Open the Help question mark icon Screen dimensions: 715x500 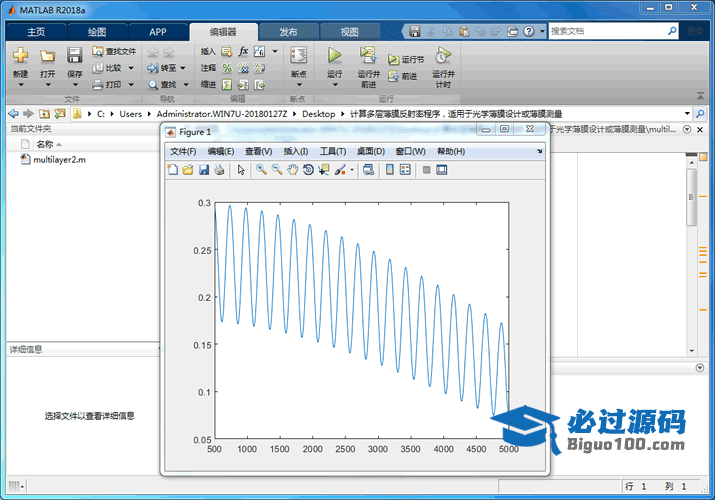[528, 31]
